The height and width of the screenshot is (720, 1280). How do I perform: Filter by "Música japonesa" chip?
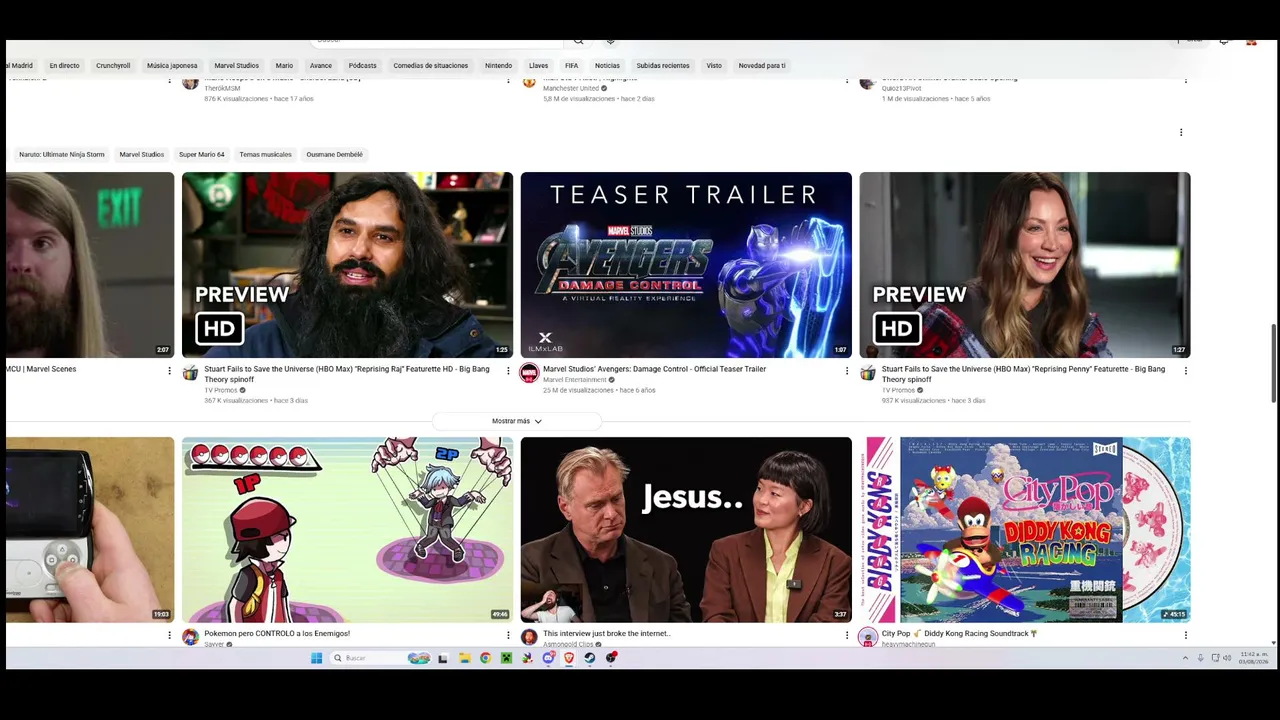[172, 66]
